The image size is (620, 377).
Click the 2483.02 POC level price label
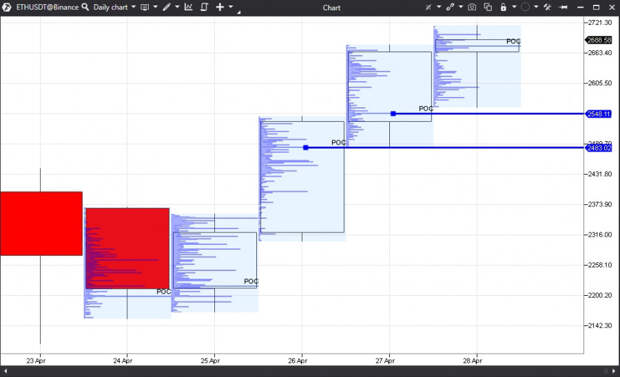[x=599, y=148]
